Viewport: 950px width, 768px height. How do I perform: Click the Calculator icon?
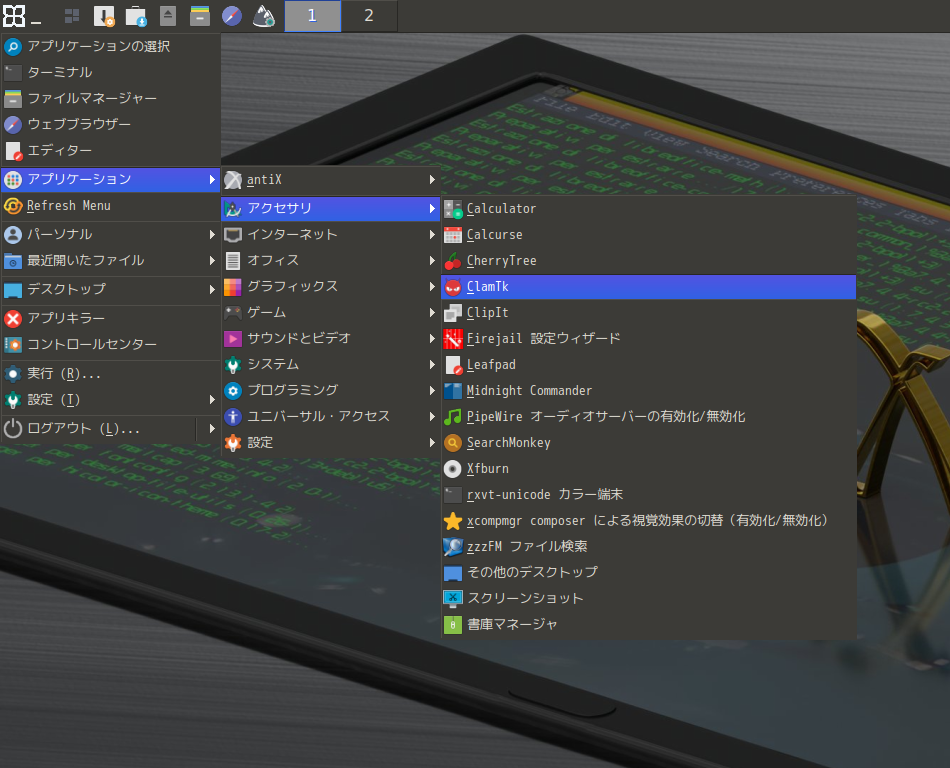click(x=453, y=209)
